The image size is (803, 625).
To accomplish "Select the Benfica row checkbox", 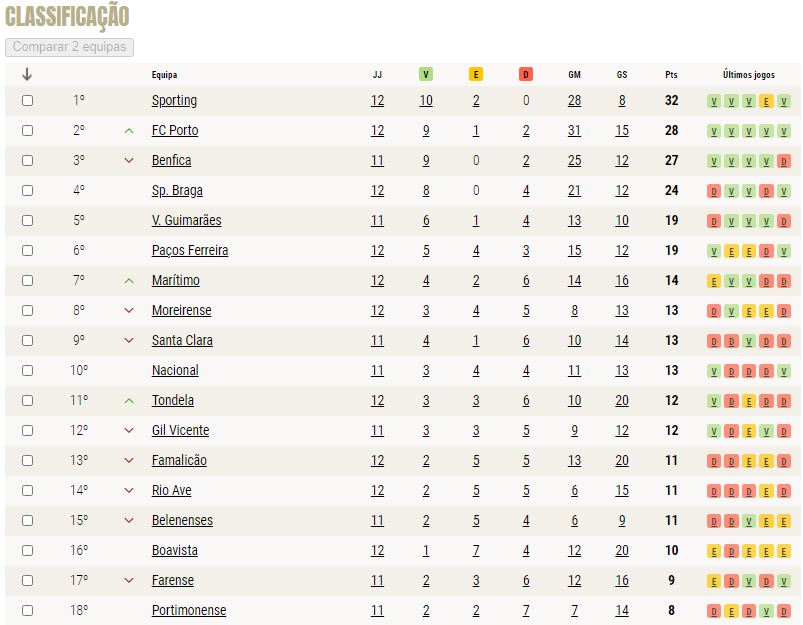I will coord(28,160).
